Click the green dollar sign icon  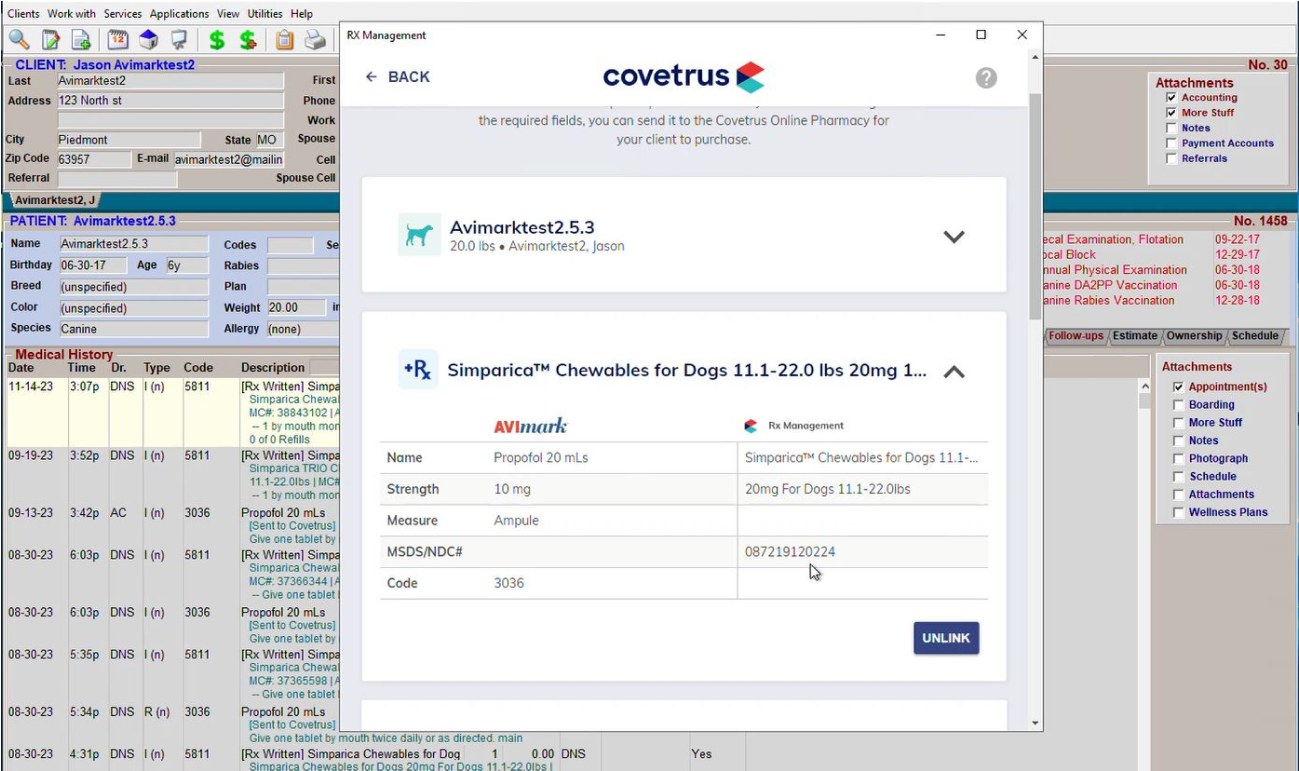(216, 40)
